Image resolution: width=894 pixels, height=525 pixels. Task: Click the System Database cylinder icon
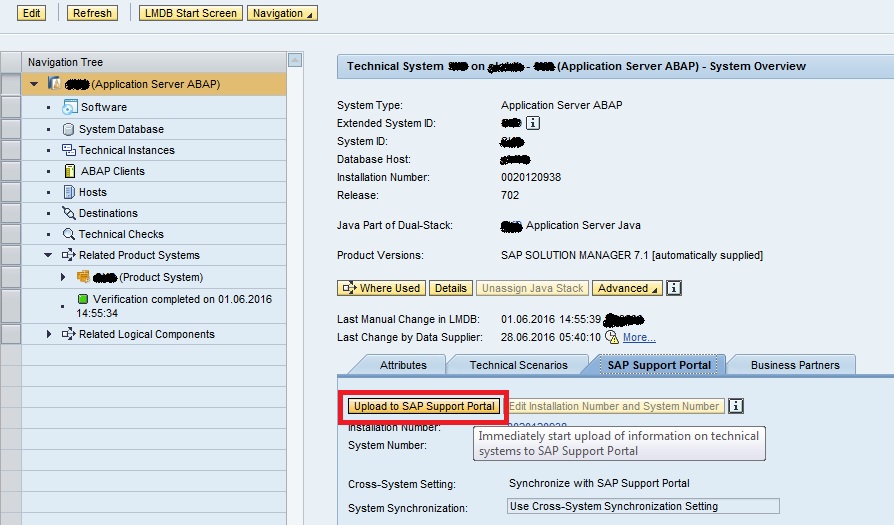point(69,129)
